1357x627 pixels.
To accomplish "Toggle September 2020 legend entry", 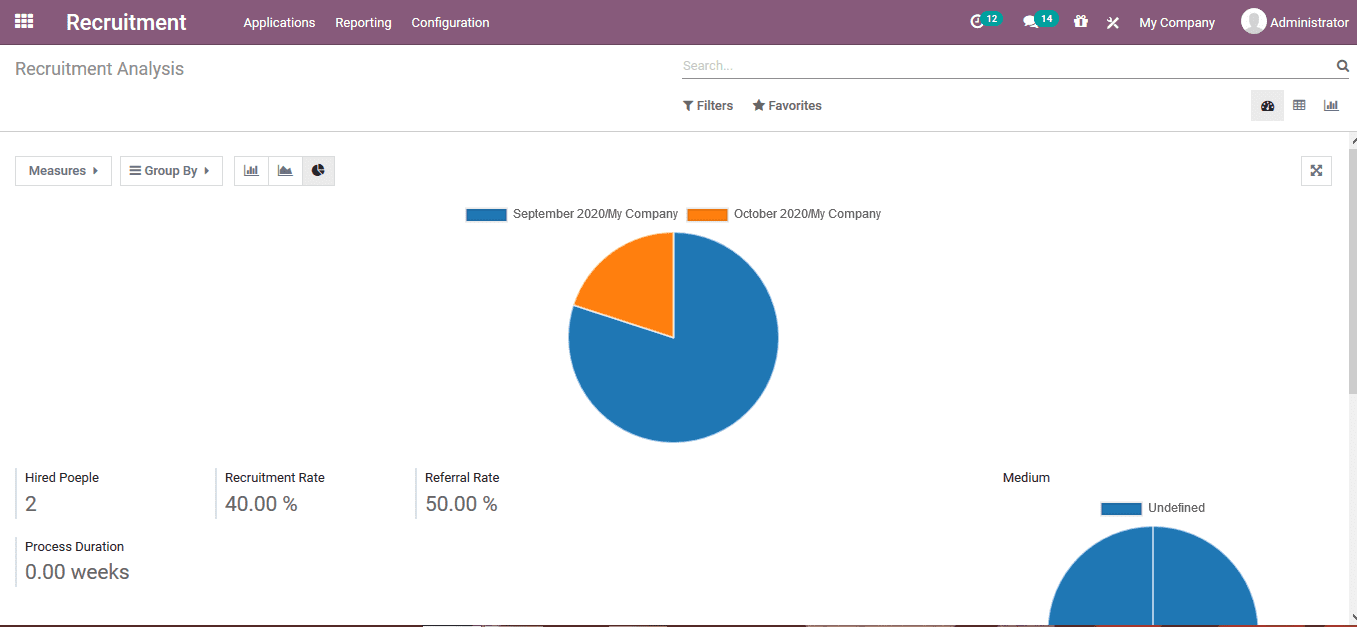I will (x=571, y=213).
